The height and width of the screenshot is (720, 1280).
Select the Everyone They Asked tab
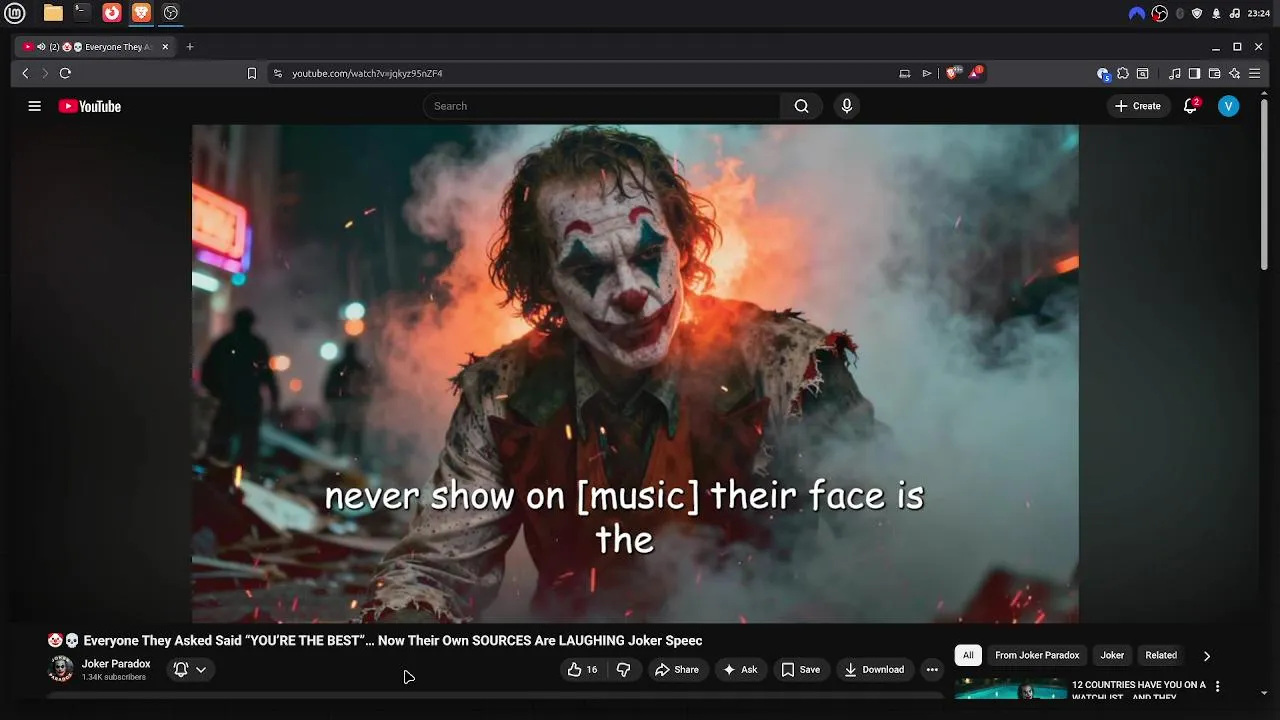coord(95,47)
